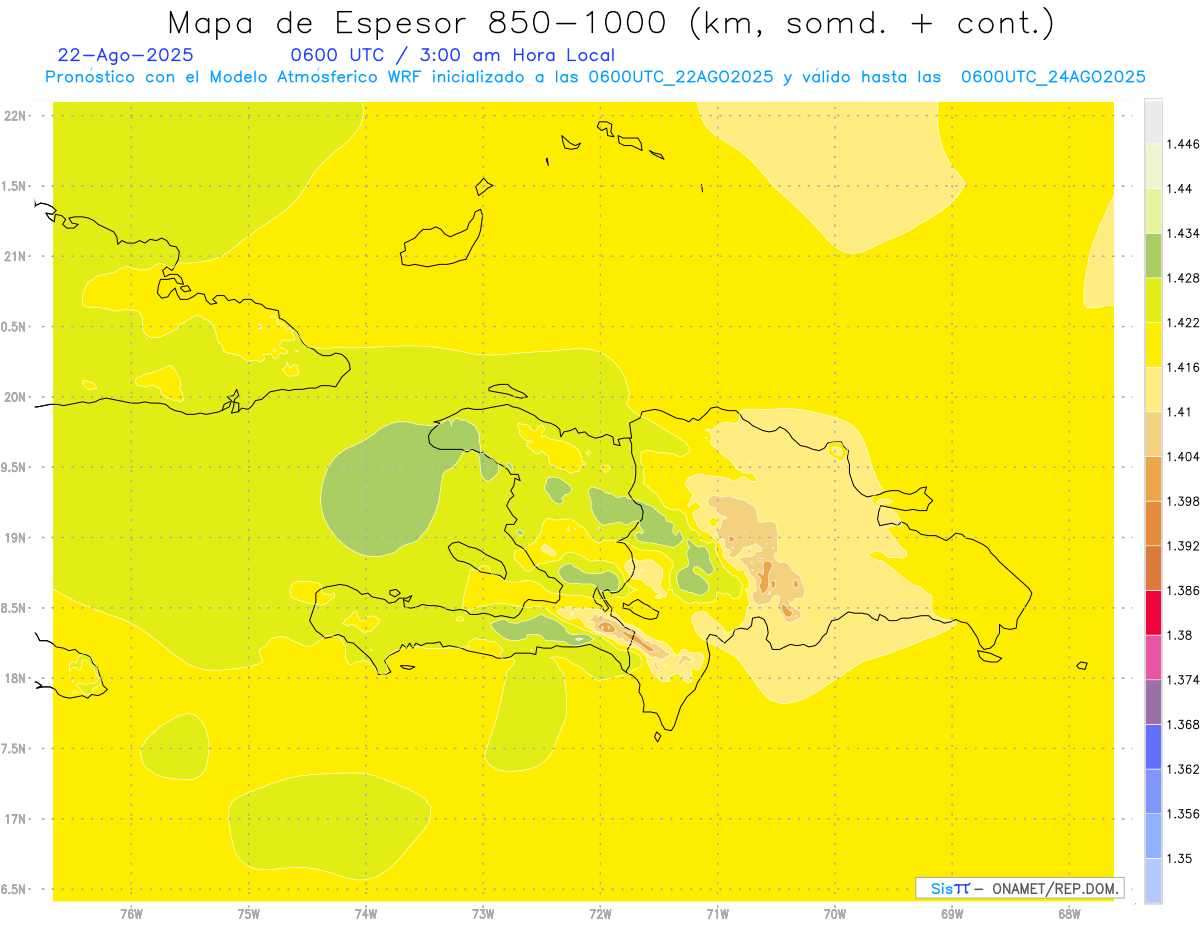Click the '21N' latitude label

[14, 256]
